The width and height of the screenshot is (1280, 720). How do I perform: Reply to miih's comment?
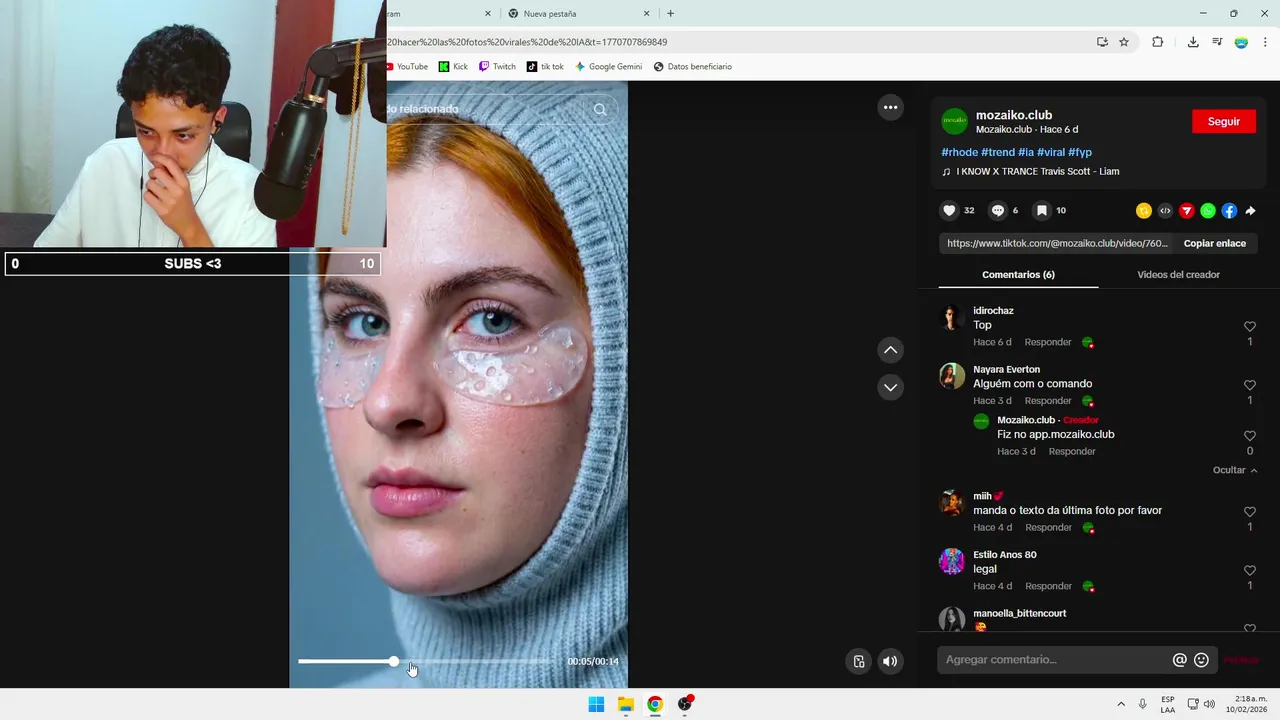[1048, 528]
